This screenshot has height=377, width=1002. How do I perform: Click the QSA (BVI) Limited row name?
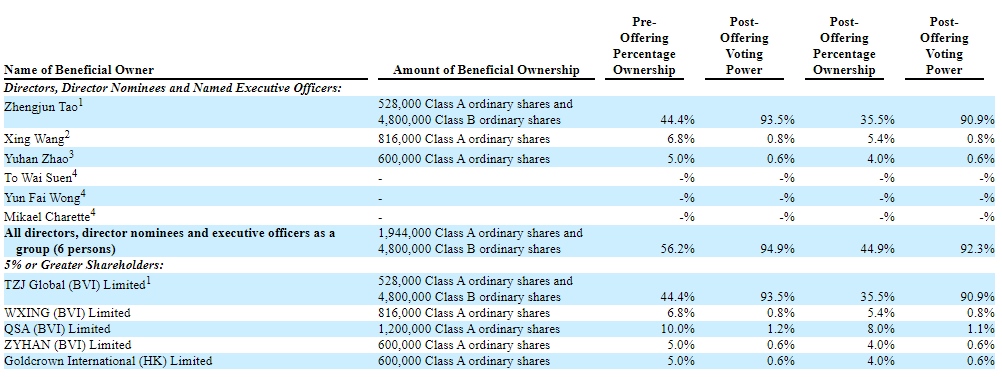pos(57,329)
